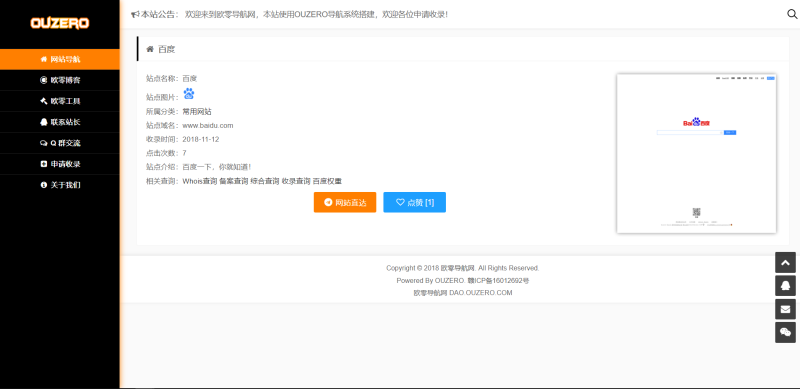Click the 百度权重 link
This screenshot has height=389, width=800.
[x=327, y=181]
